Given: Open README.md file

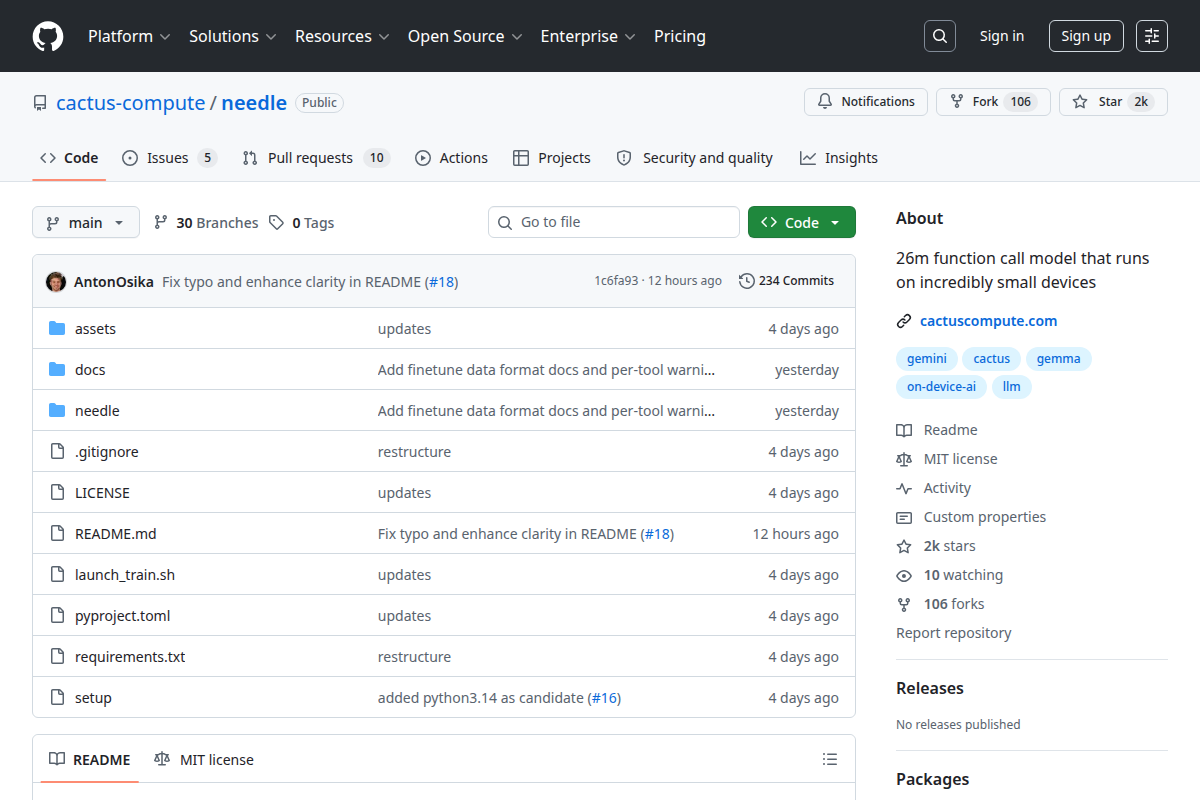Looking at the screenshot, I should tap(116, 534).
